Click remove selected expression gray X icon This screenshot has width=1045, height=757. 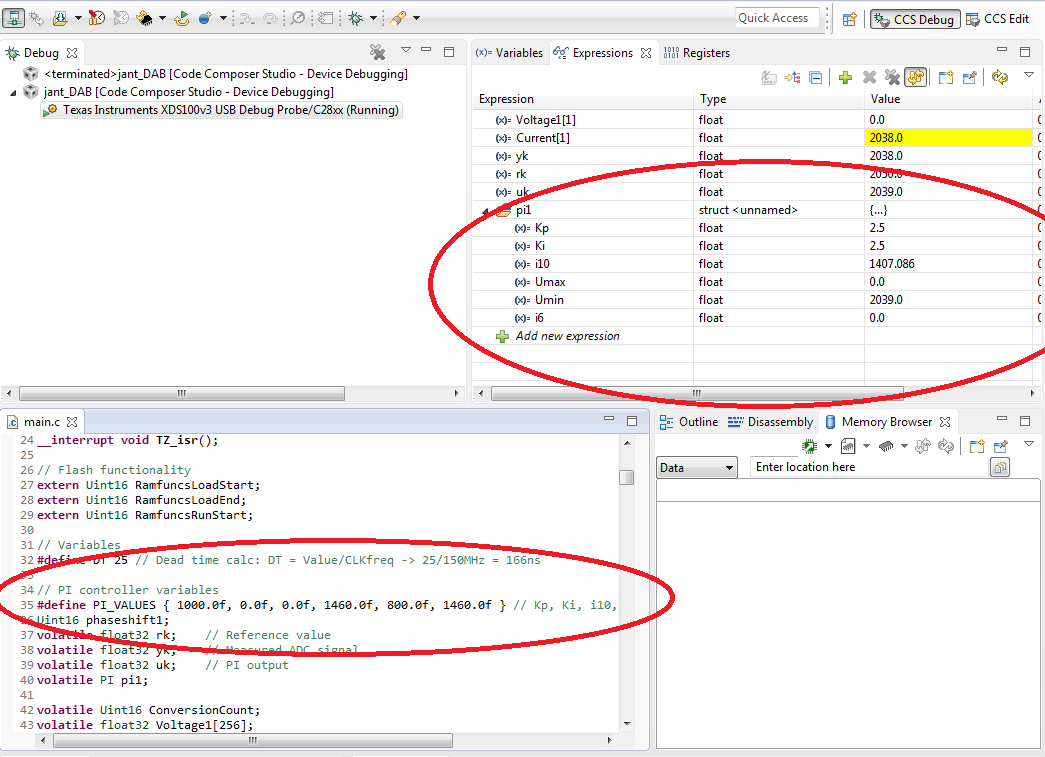pos(869,78)
